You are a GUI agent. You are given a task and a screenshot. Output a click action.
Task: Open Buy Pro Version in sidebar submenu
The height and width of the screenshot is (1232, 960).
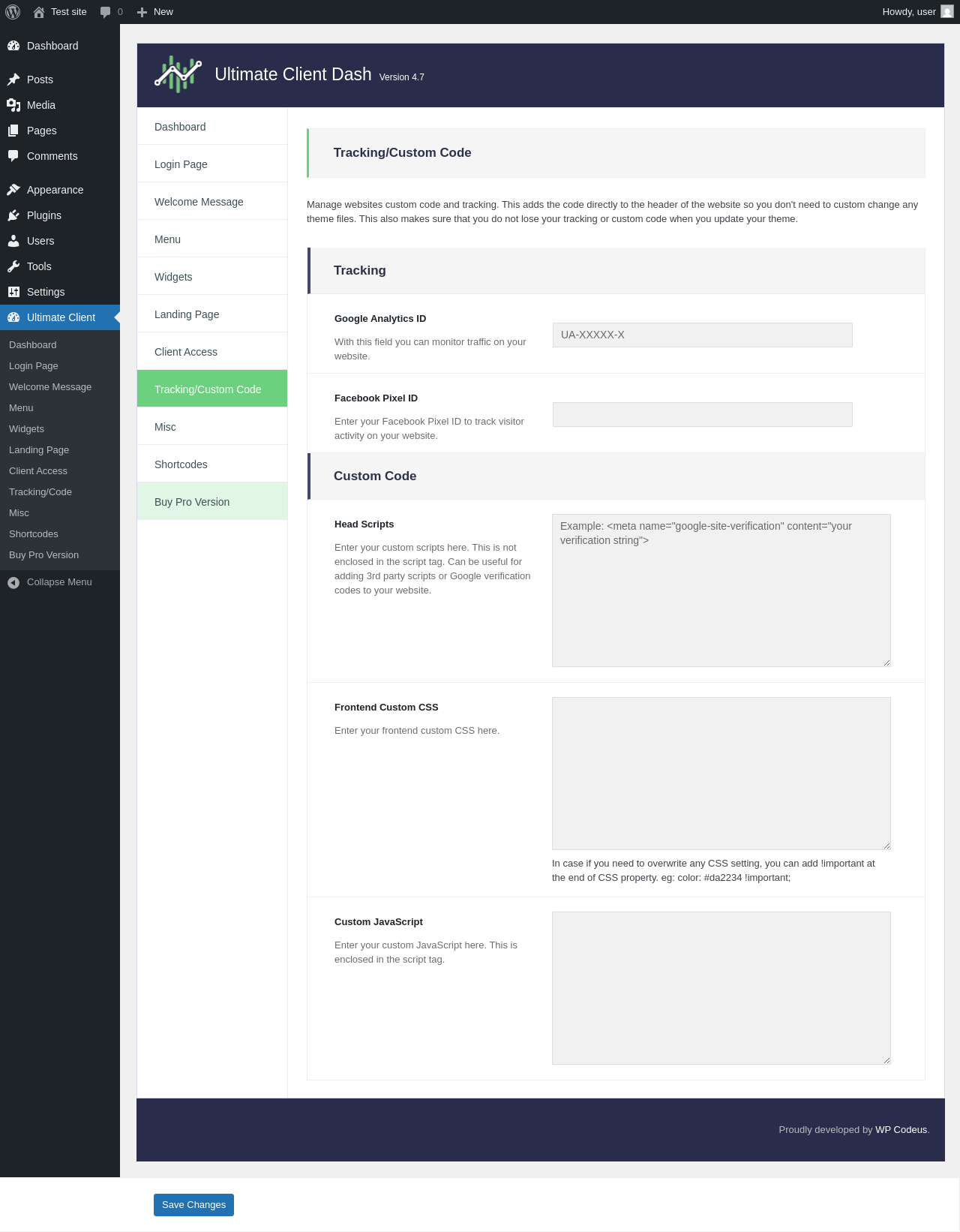point(60,555)
